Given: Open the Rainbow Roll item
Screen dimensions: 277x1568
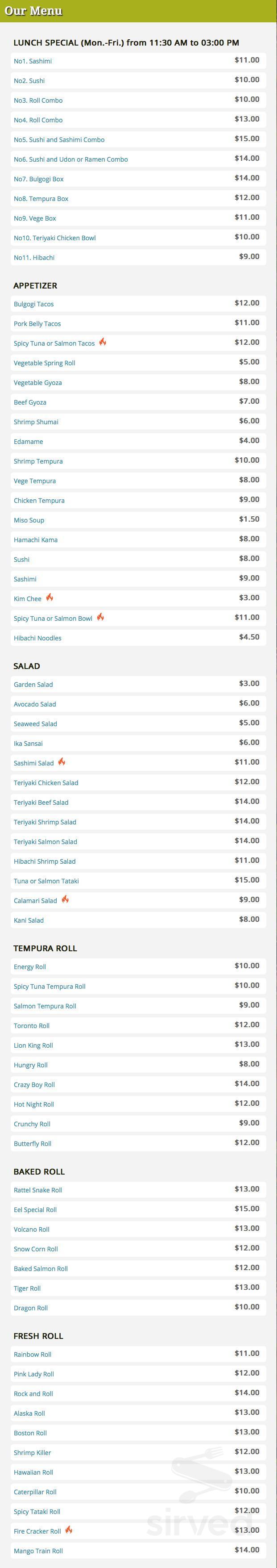Looking at the screenshot, I should pos(138,1355).
